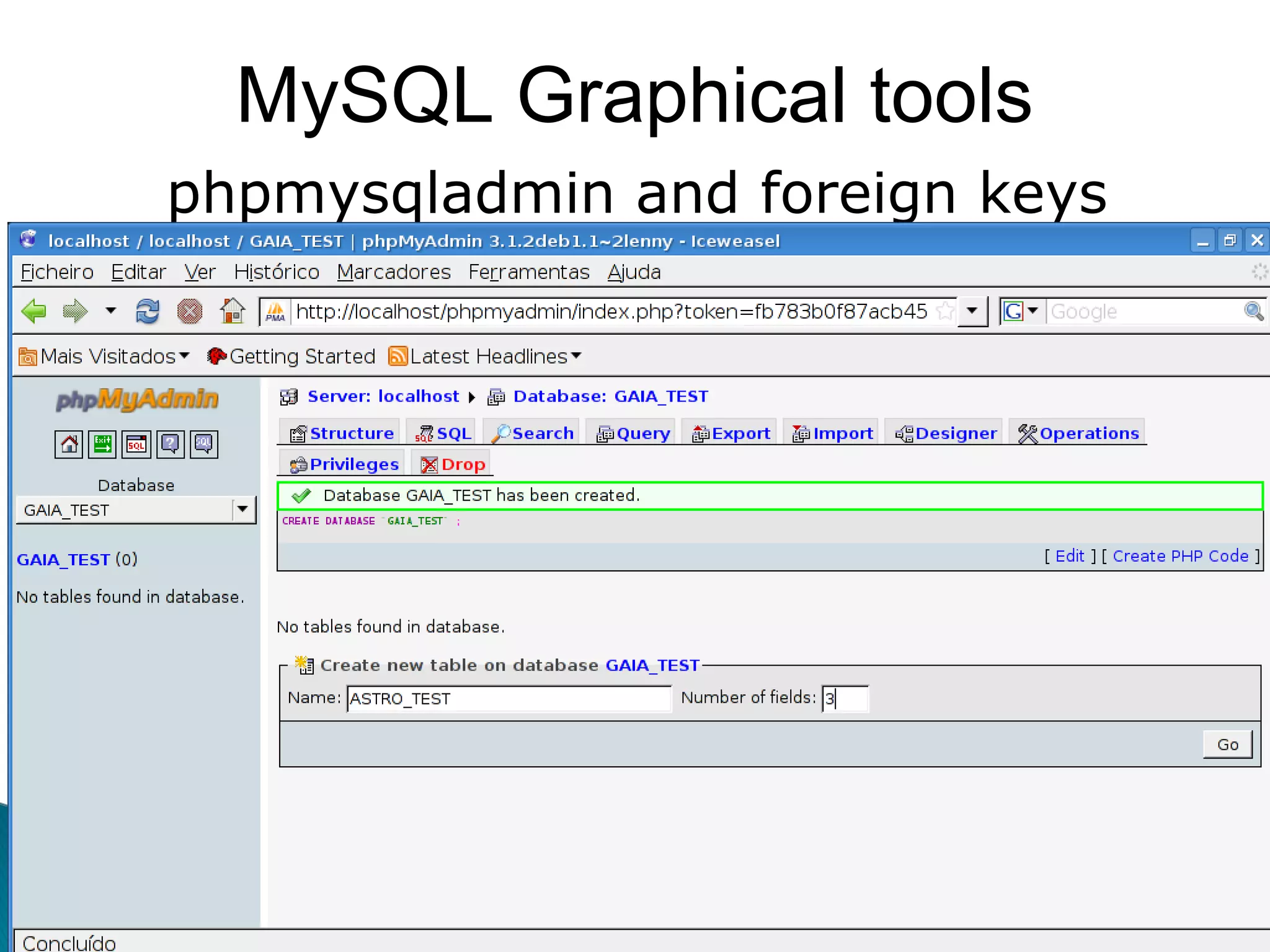Click the PMA site icon in address bar

(x=275, y=312)
